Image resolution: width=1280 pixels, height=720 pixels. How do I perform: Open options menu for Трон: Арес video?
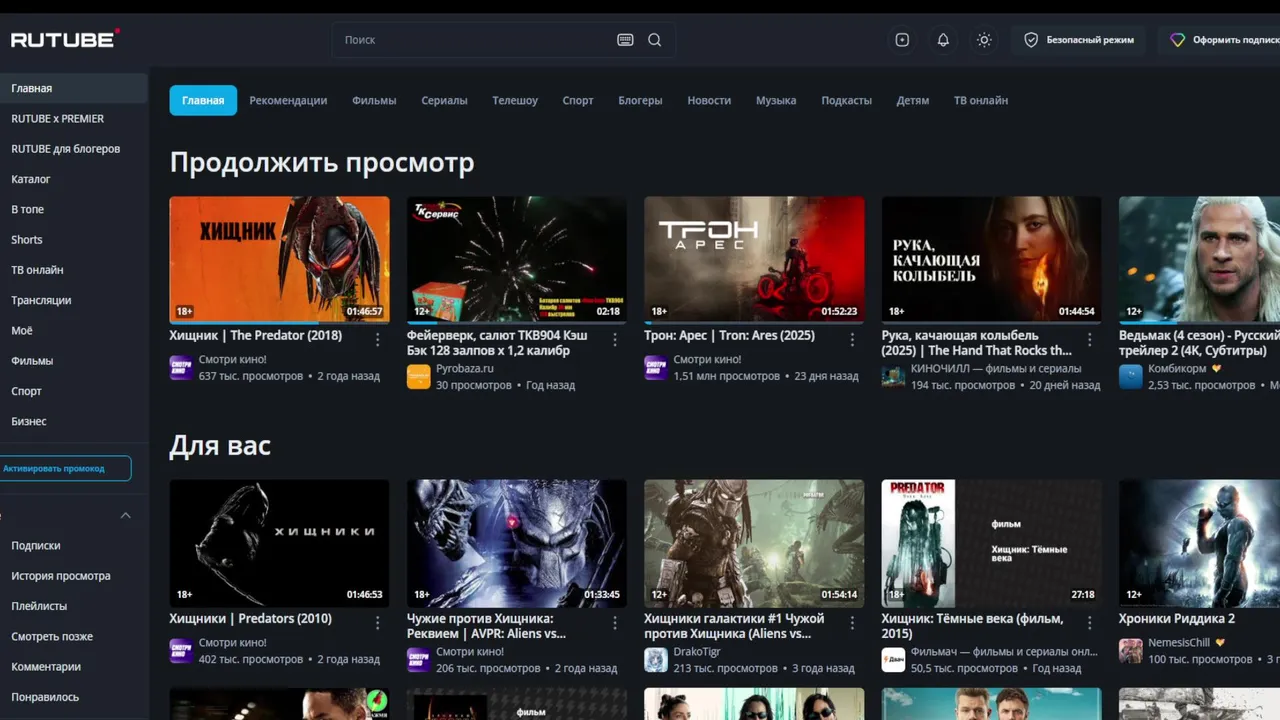pyautogui.click(x=852, y=340)
